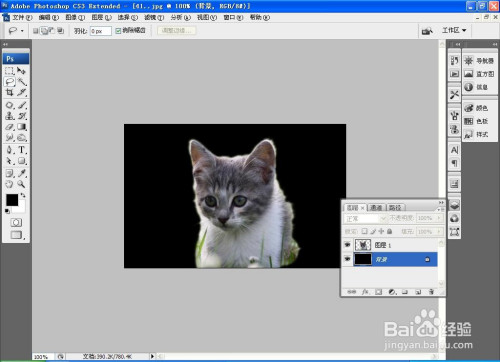
Task: Select the Magic Wand tool
Action: [22, 82]
